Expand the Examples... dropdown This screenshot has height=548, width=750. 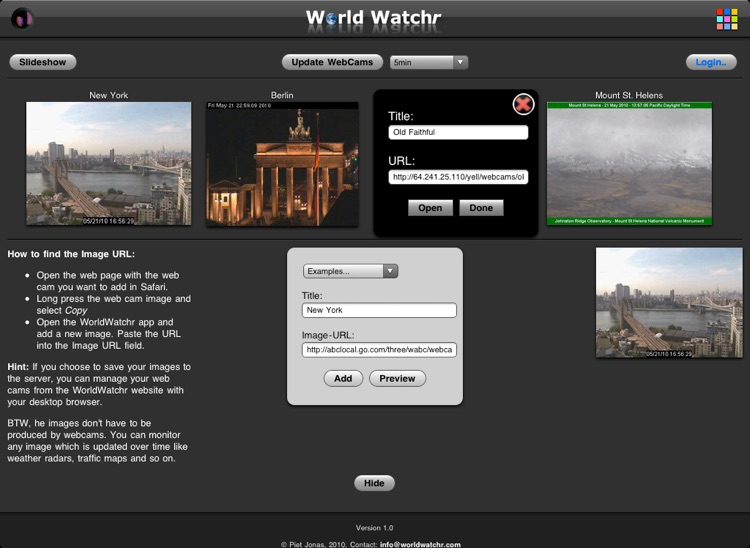click(351, 271)
